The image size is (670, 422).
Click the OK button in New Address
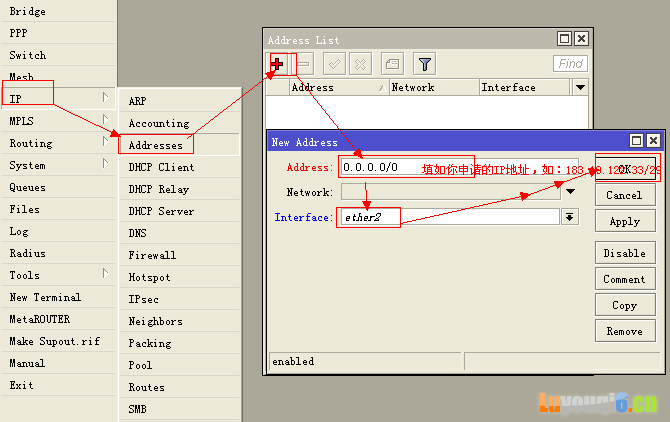pyautogui.click(x=625, y=169)
